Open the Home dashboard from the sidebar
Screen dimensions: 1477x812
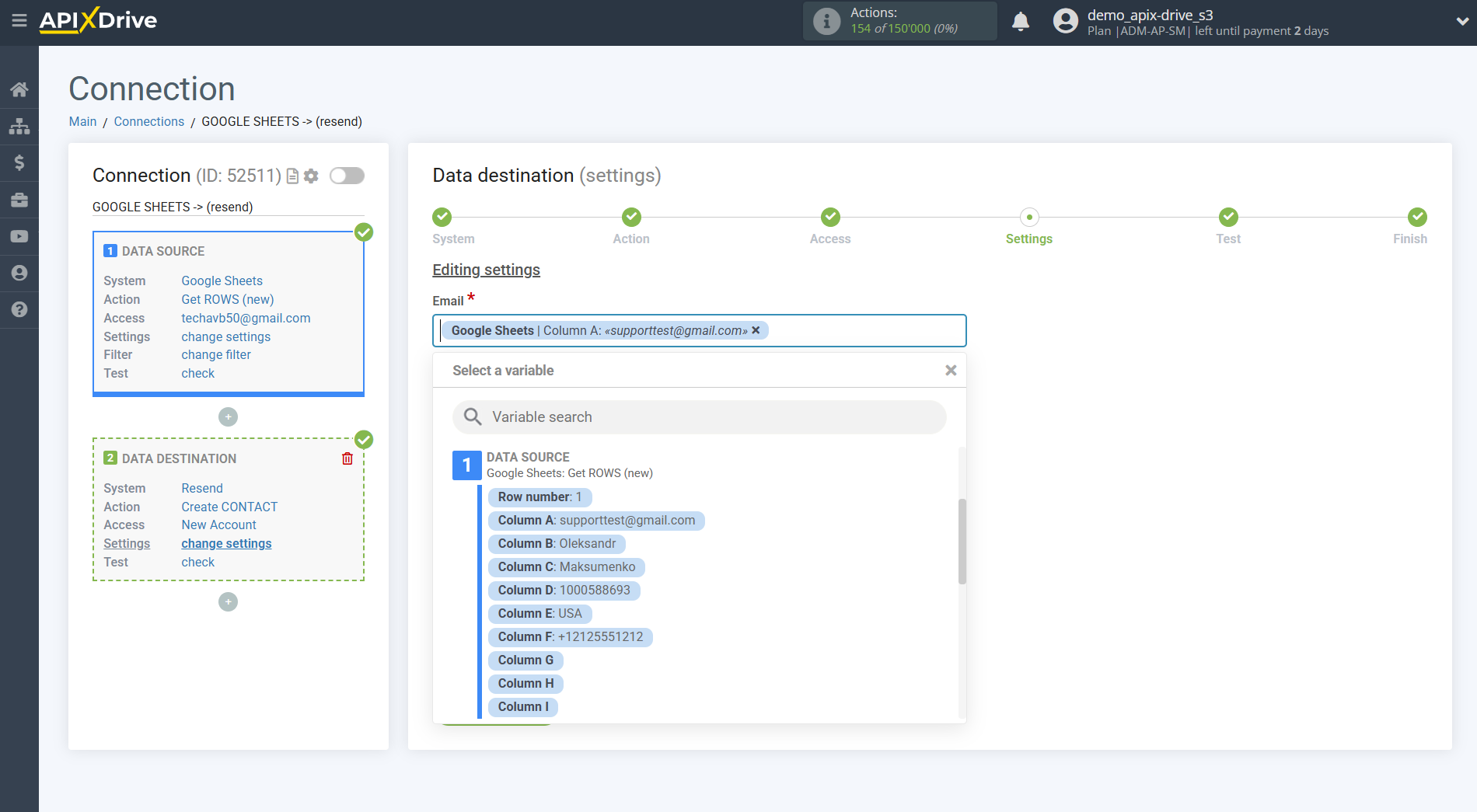tap(19, 89)
